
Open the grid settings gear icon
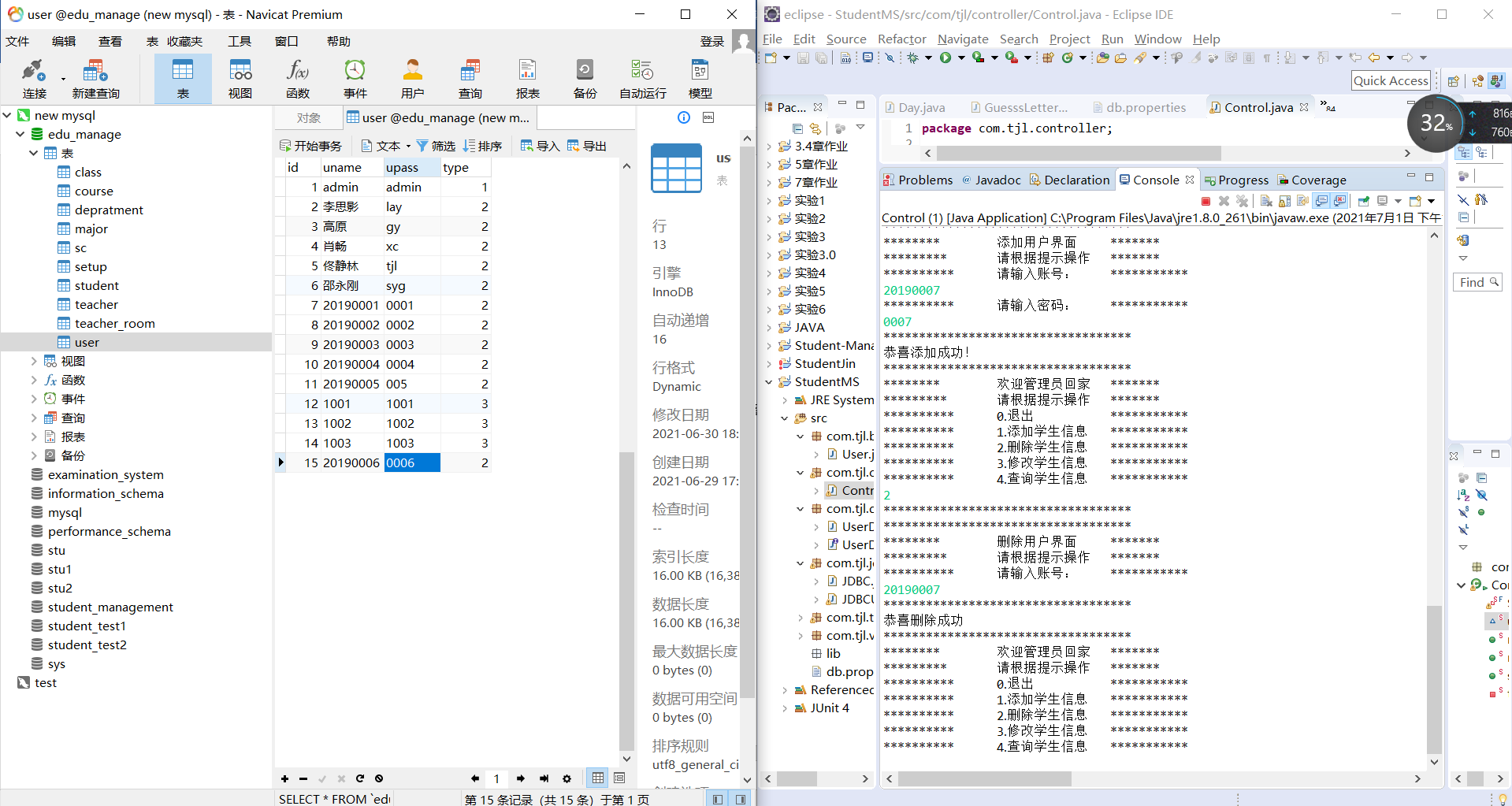point(567,778)
